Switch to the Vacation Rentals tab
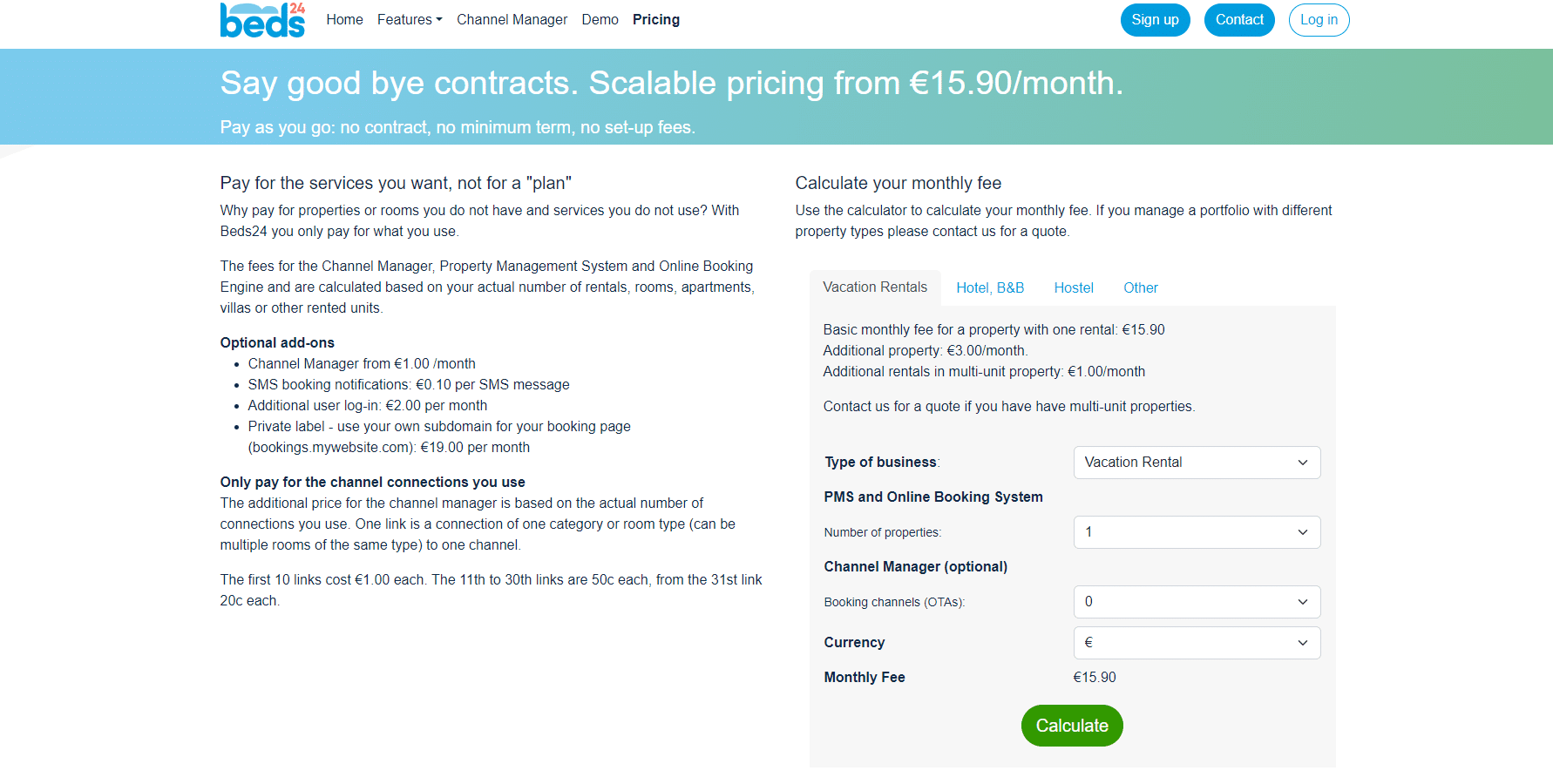Viewport: 1553px width, 784px height. tap(875, 287)
